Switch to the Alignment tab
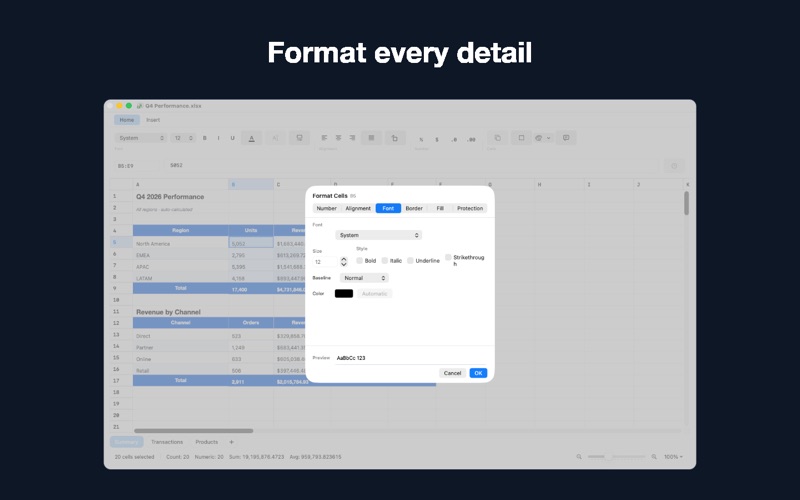Image resolution: width=800 pixels, height=500 pixels. point(358,209)
